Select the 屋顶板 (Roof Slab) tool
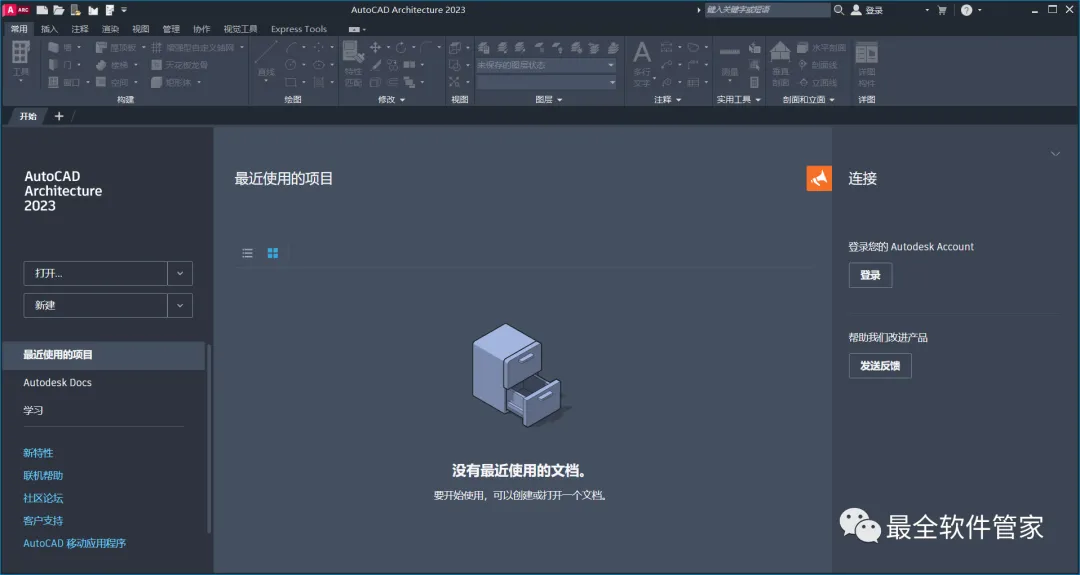The height and width of the screenshot is (575, 1080). pos(120,48)
